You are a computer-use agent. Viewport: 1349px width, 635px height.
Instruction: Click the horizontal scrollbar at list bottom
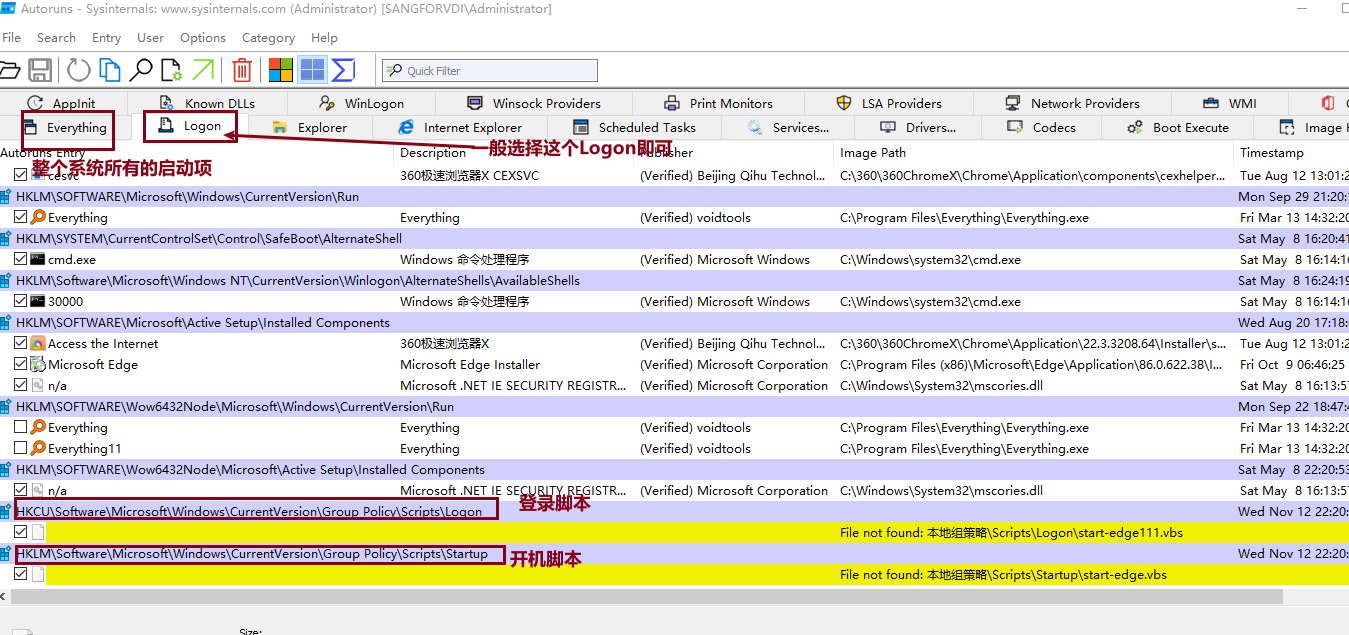[x=640, y=596]
